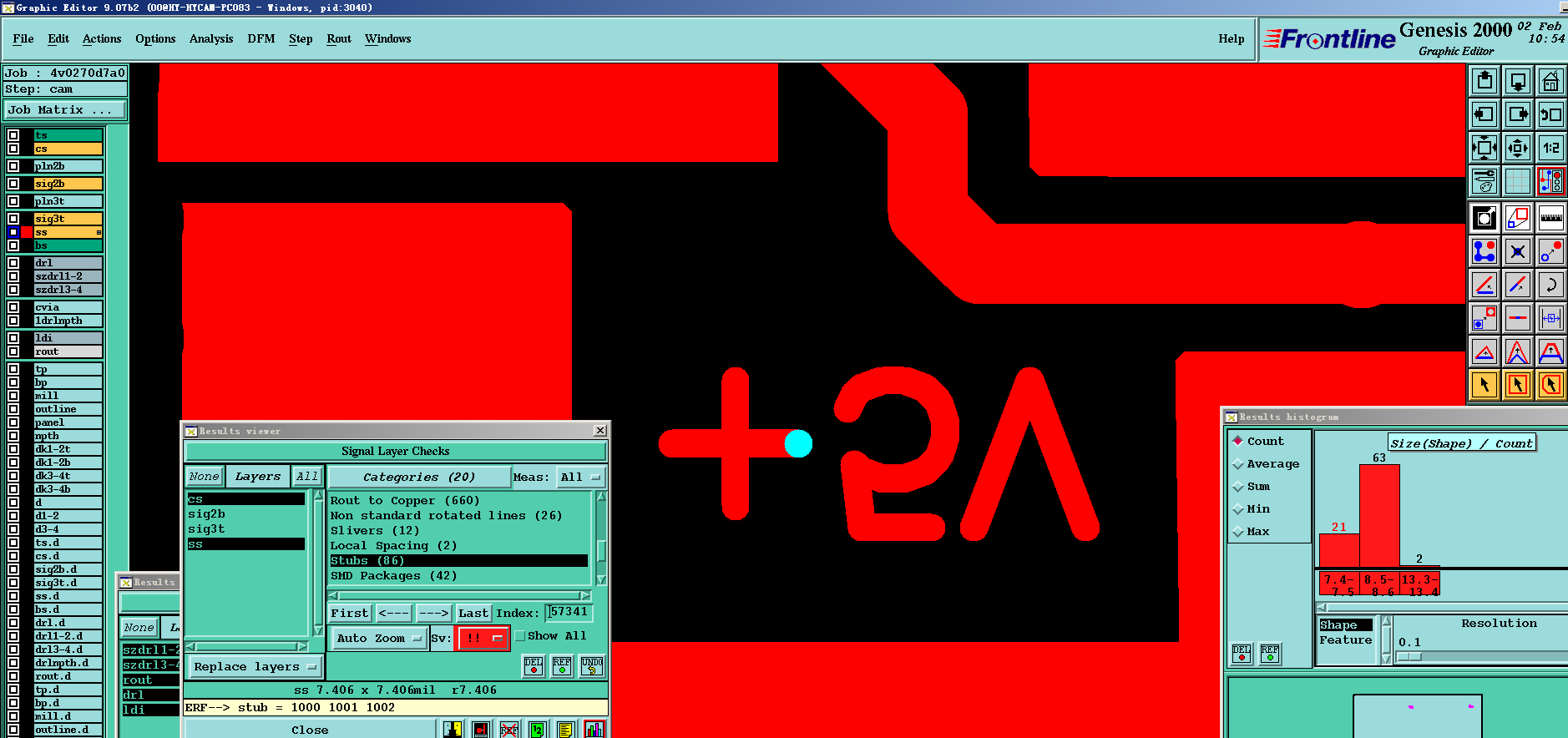
Task: Select the polygon arrow selection tool
Action: (x=1551, y=385)
